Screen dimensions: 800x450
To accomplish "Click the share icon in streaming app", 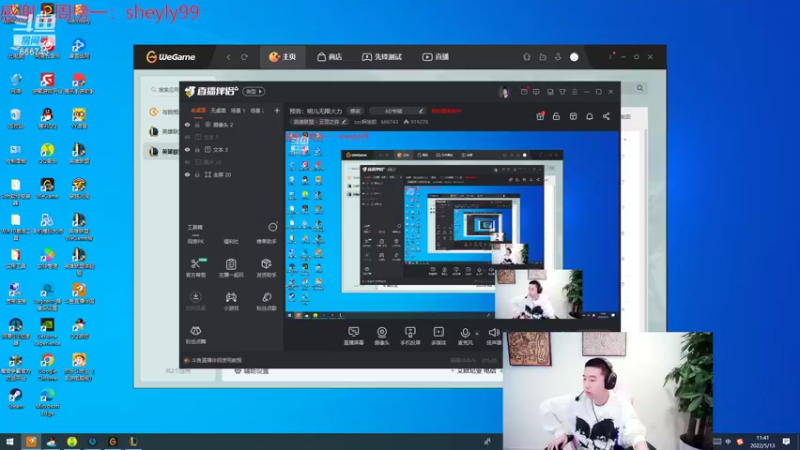I will click(x=606, y=116).
